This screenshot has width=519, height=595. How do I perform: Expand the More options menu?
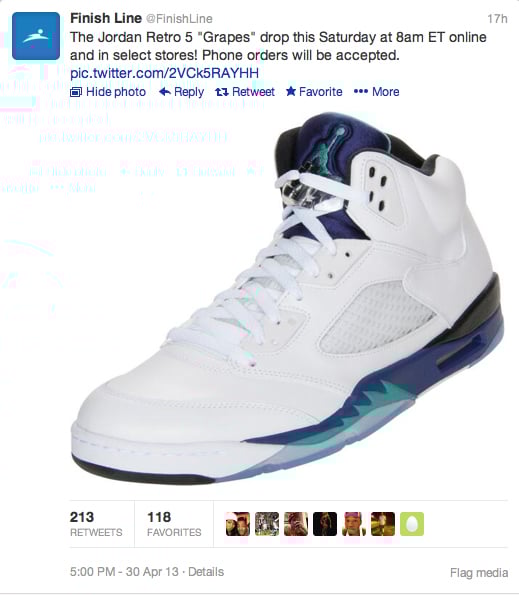(376, 92)
